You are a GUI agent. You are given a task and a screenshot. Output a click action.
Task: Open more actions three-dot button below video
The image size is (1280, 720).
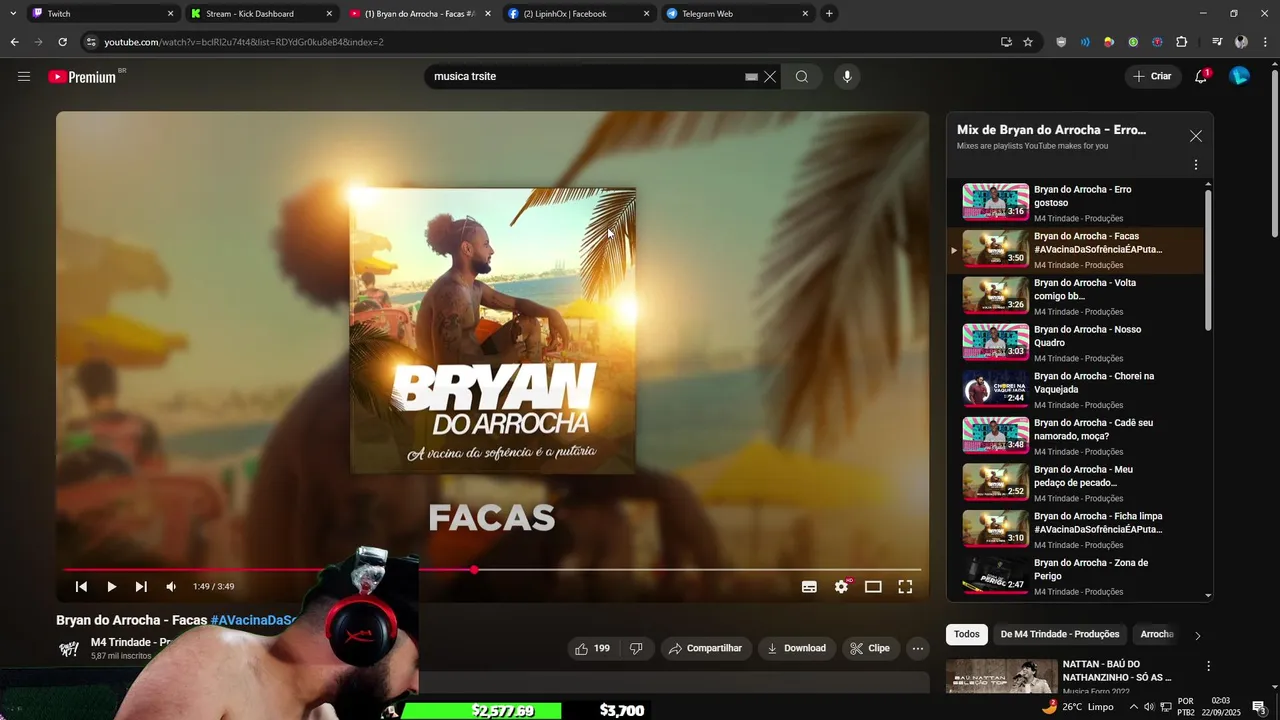coord(917,648)
